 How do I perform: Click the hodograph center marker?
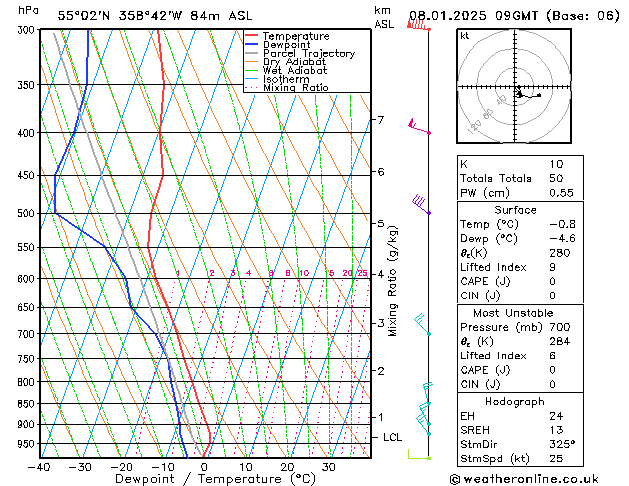[x=518, y=92]
